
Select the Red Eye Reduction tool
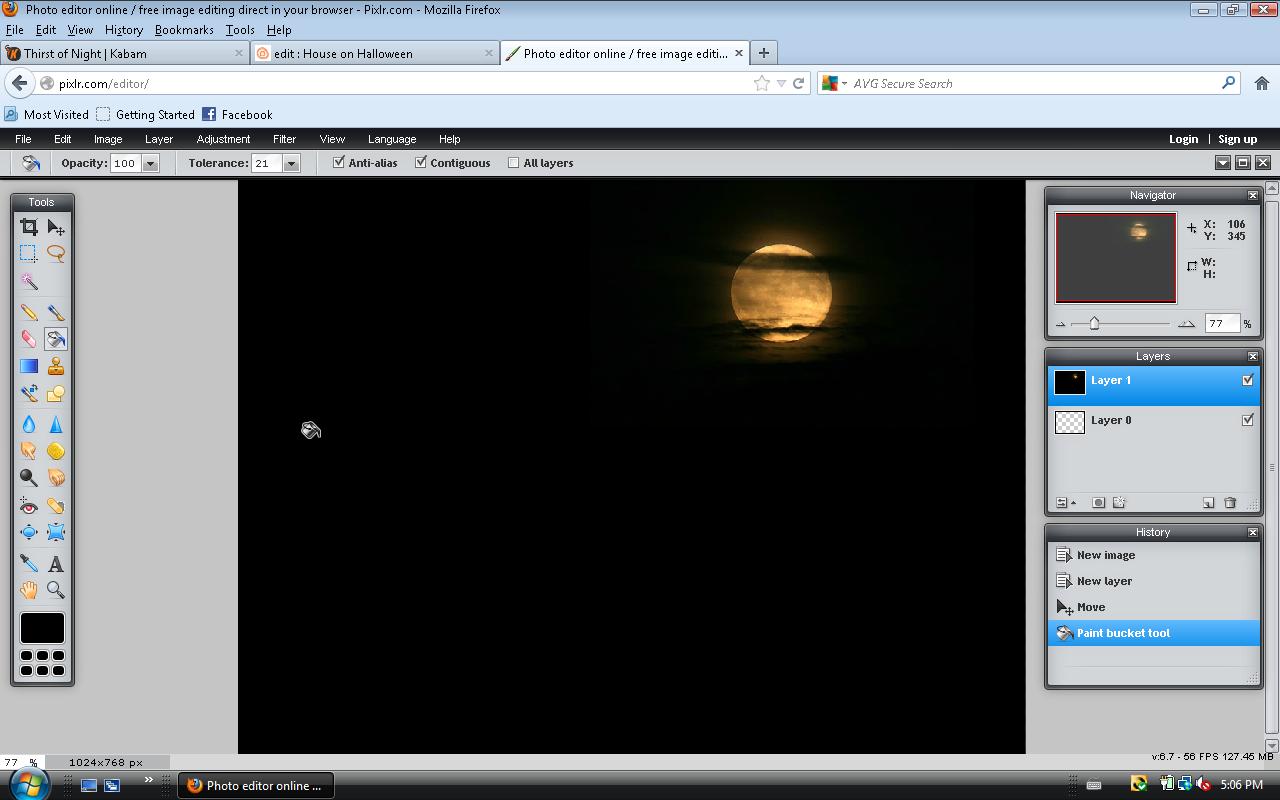click(x=29, y=506)
